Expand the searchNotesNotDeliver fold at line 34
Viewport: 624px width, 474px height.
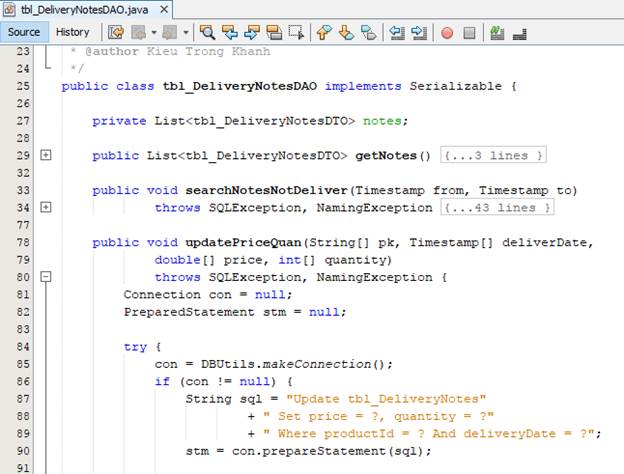pos(46,207)
